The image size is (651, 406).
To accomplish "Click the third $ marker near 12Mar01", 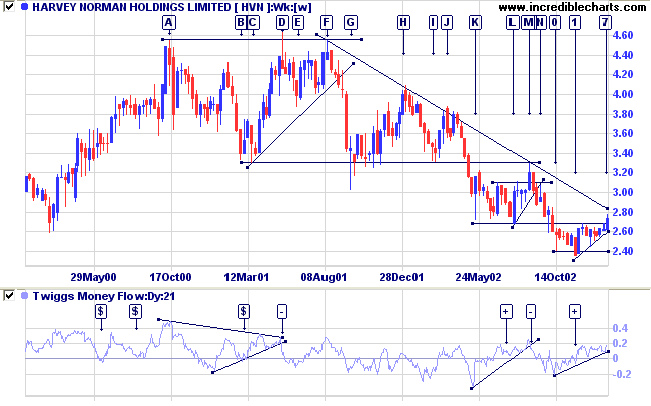I will coord(244,311).
